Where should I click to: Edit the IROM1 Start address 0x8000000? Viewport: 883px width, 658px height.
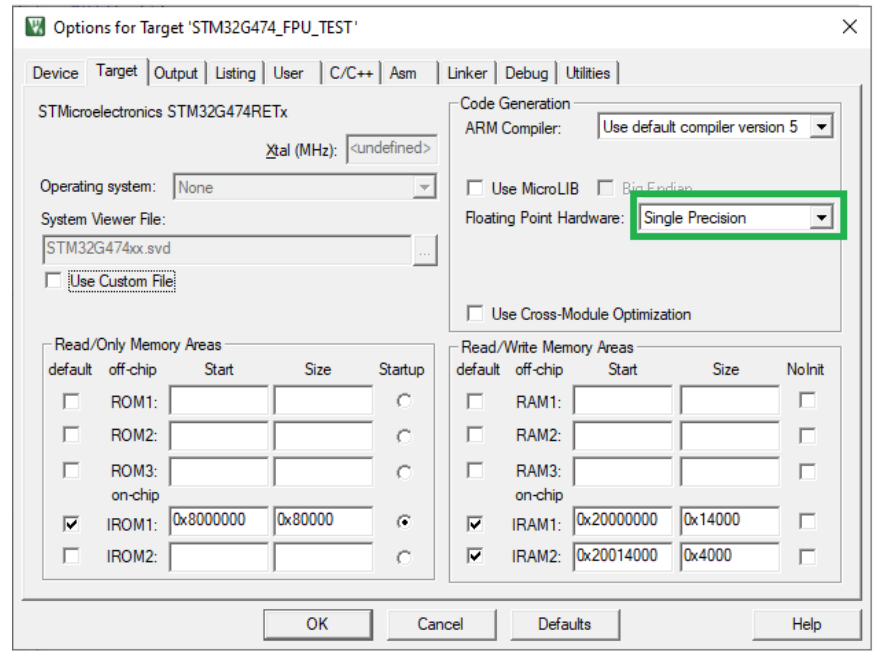[x=219, y=521]
